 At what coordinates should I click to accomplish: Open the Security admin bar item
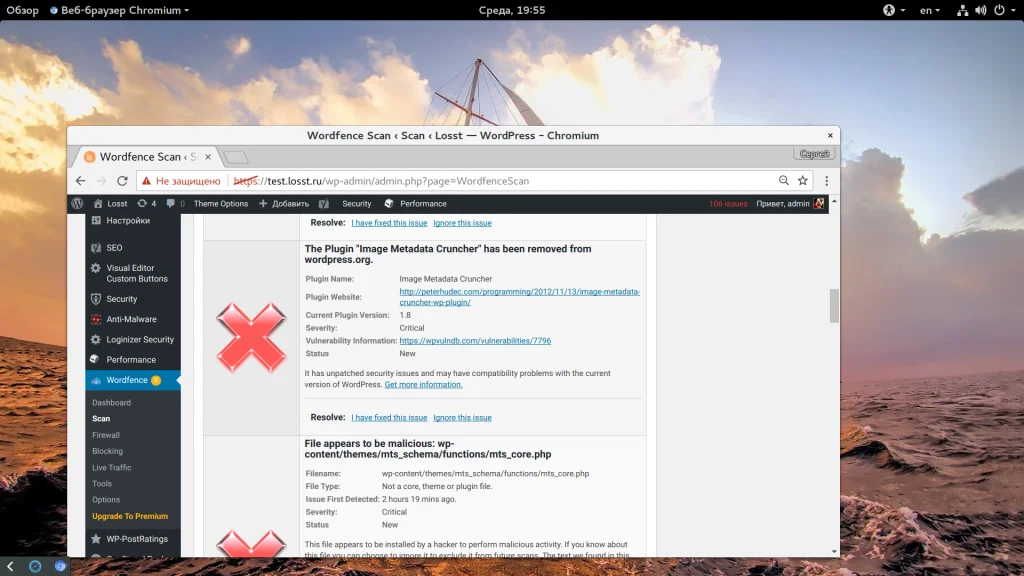click(357, 204)
